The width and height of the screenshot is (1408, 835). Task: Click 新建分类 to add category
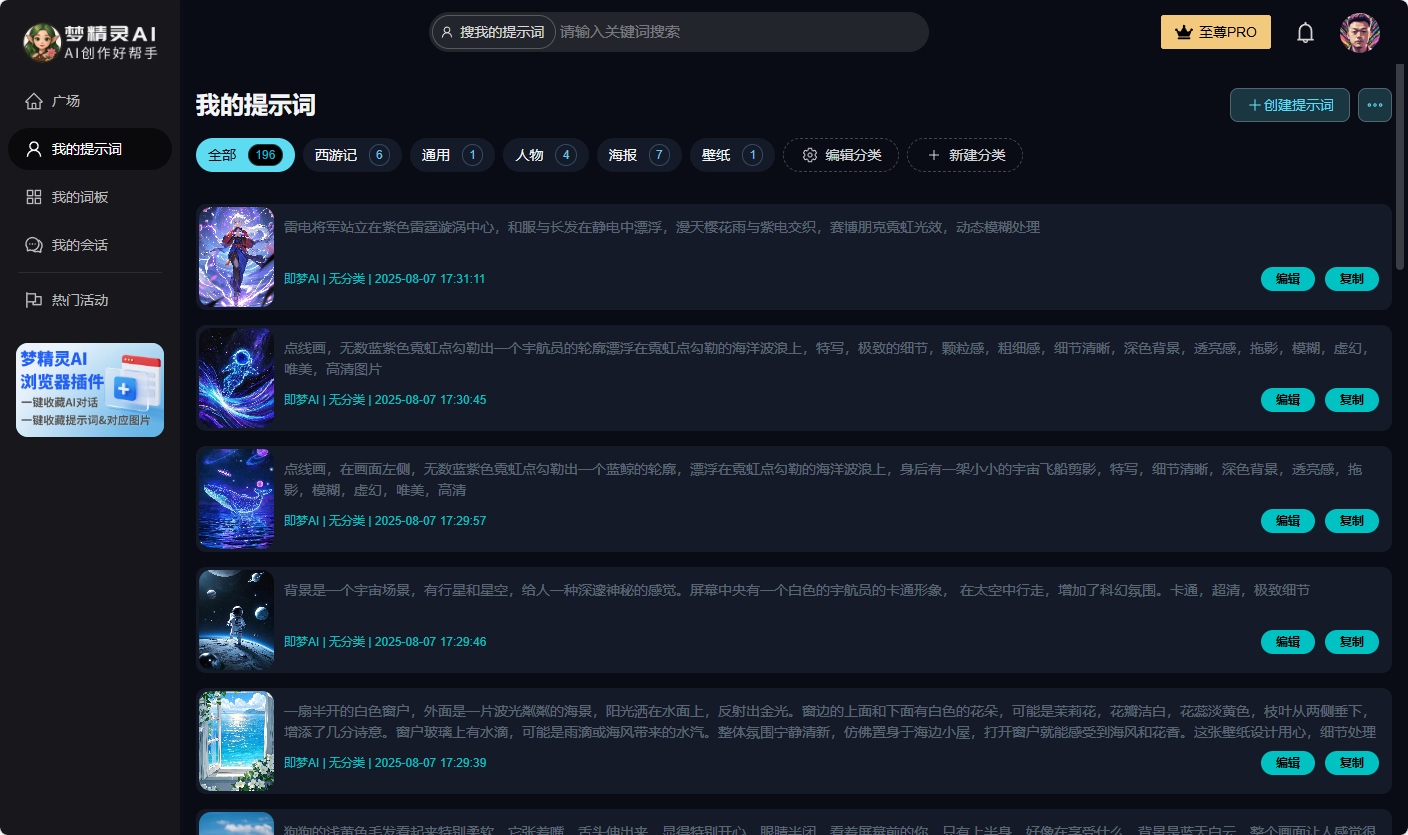965,155
